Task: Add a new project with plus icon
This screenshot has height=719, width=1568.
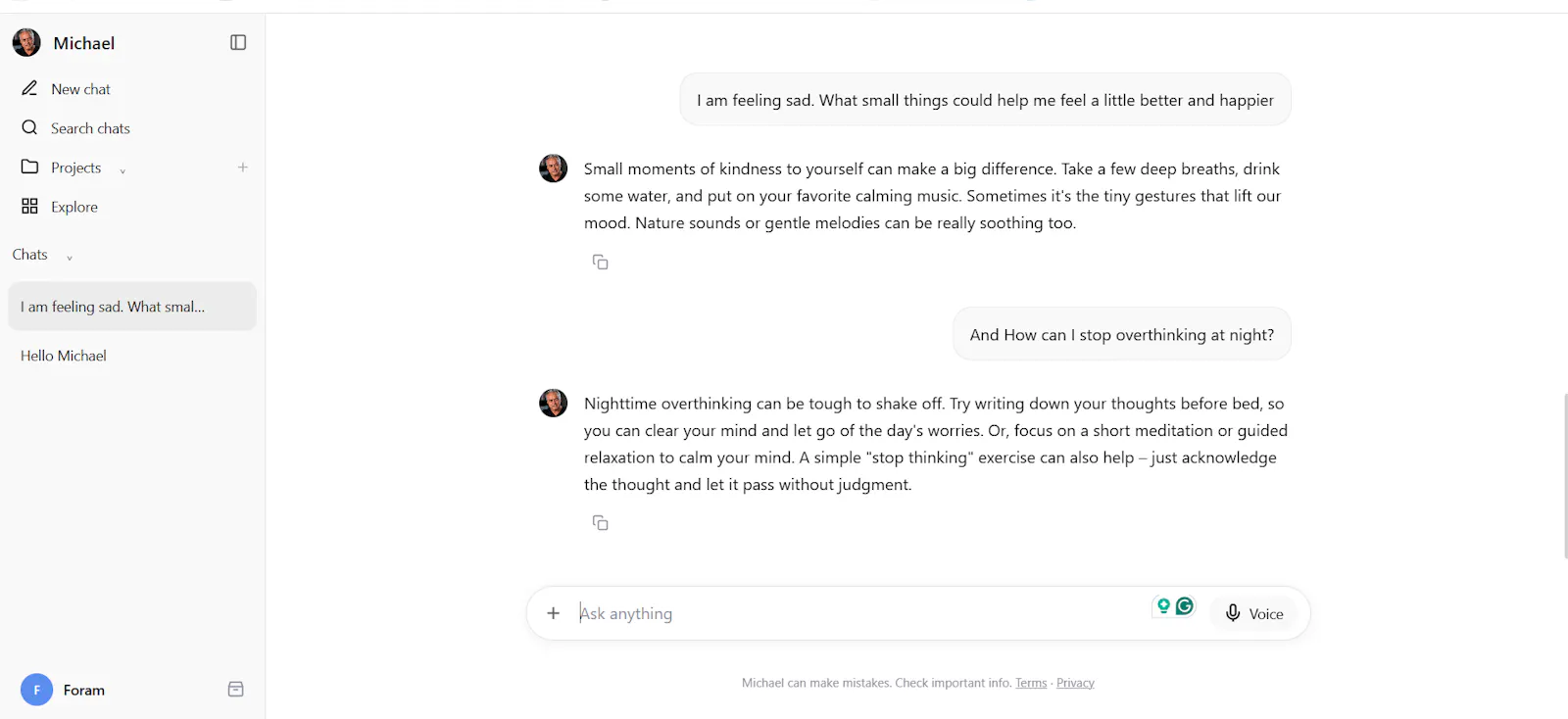Action: (243, 168)
